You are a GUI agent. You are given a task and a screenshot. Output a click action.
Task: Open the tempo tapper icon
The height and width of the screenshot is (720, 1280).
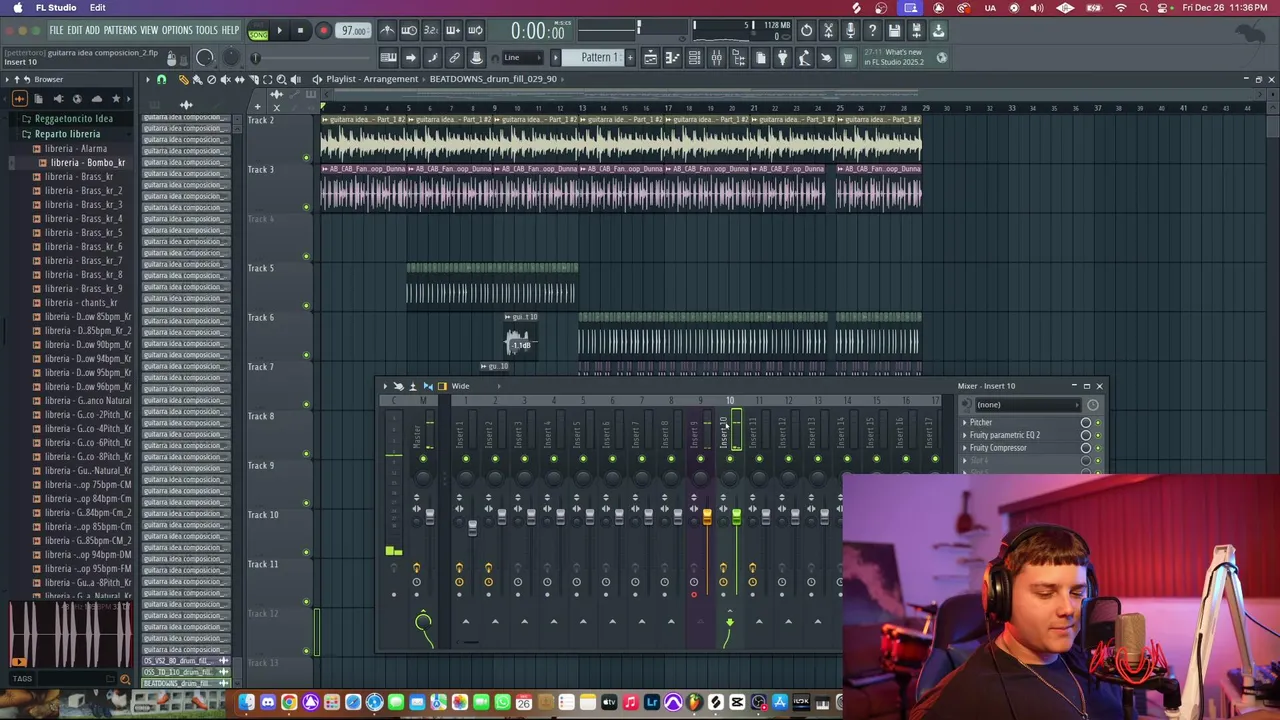point(804,58)
